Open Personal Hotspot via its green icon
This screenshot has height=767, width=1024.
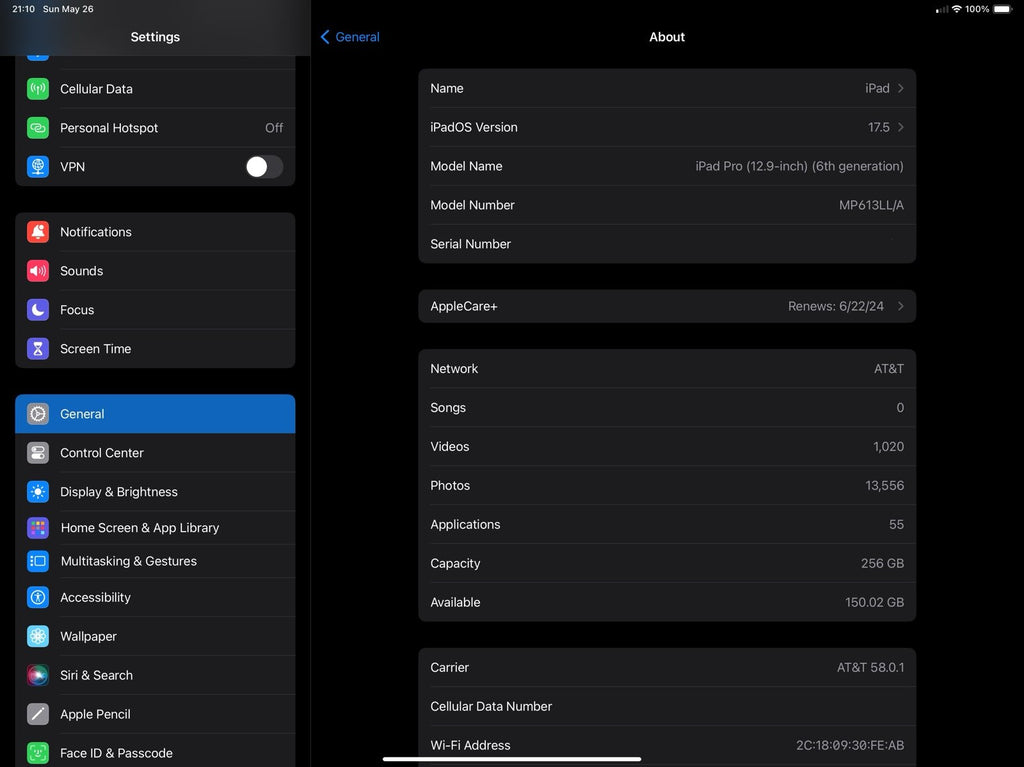pos(38,128)
